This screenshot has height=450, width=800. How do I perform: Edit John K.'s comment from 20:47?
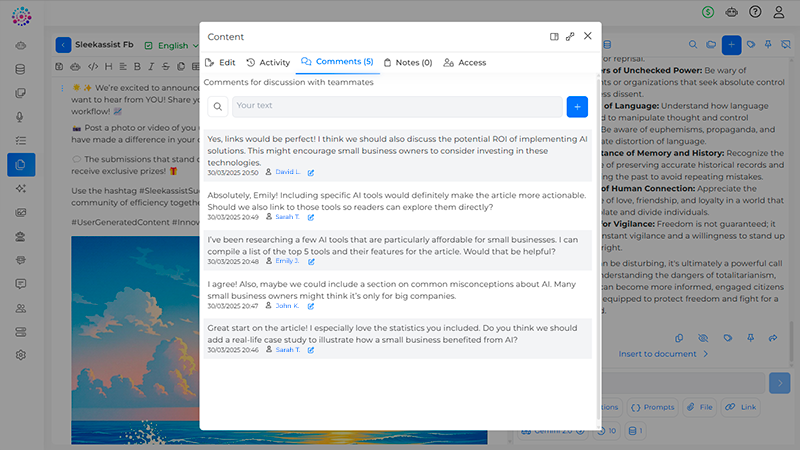point(311,306)
